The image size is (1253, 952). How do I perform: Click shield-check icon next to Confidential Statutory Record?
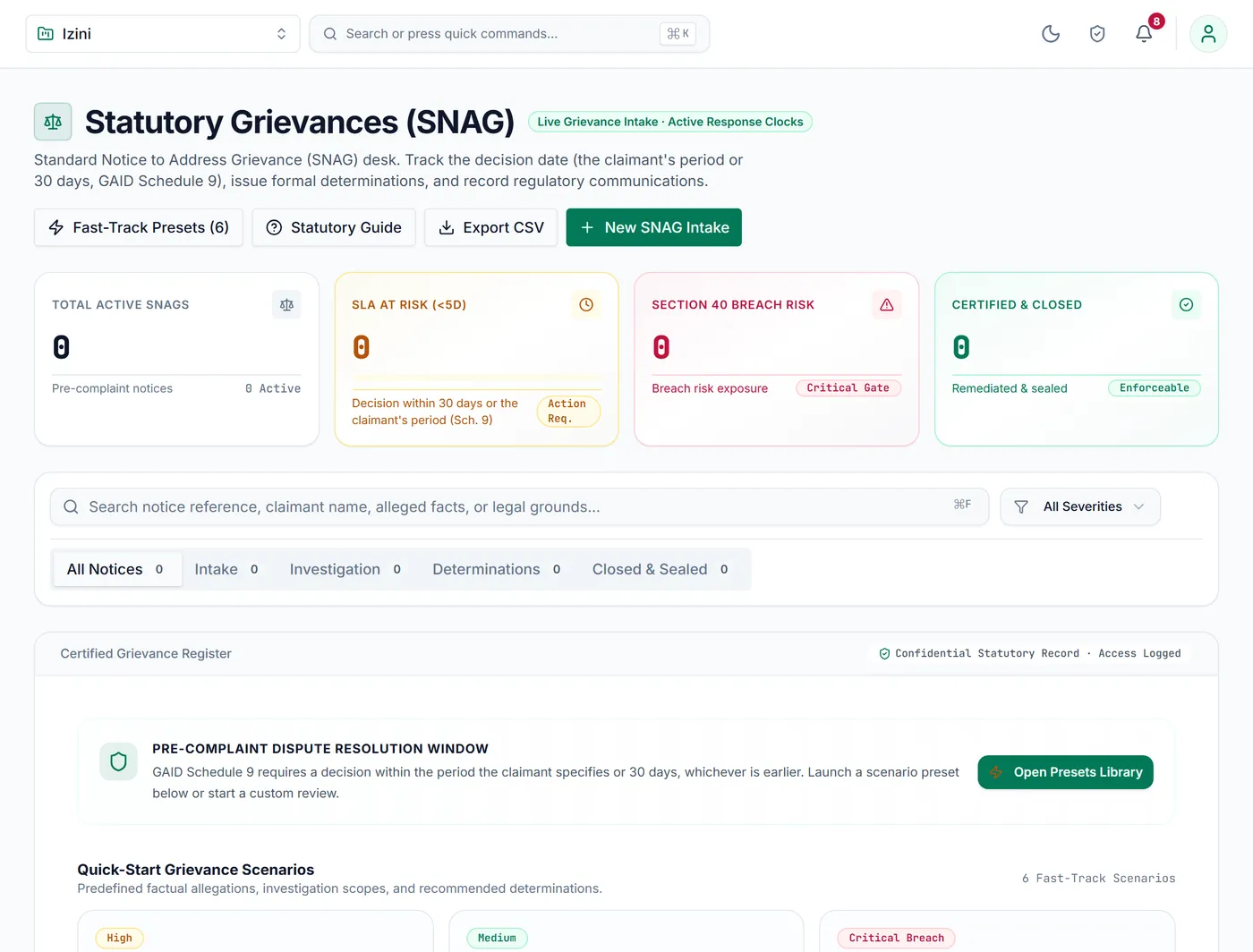pyautogui.click(x=884, y=654)
